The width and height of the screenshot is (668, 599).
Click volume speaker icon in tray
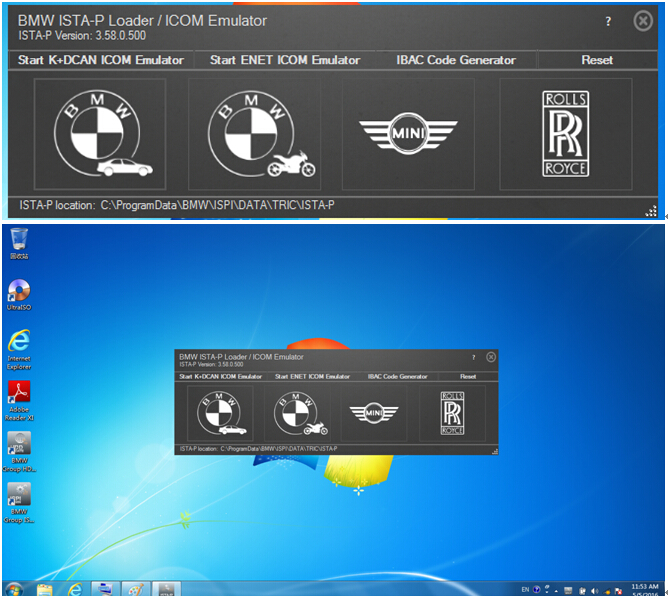coord(595,591)
